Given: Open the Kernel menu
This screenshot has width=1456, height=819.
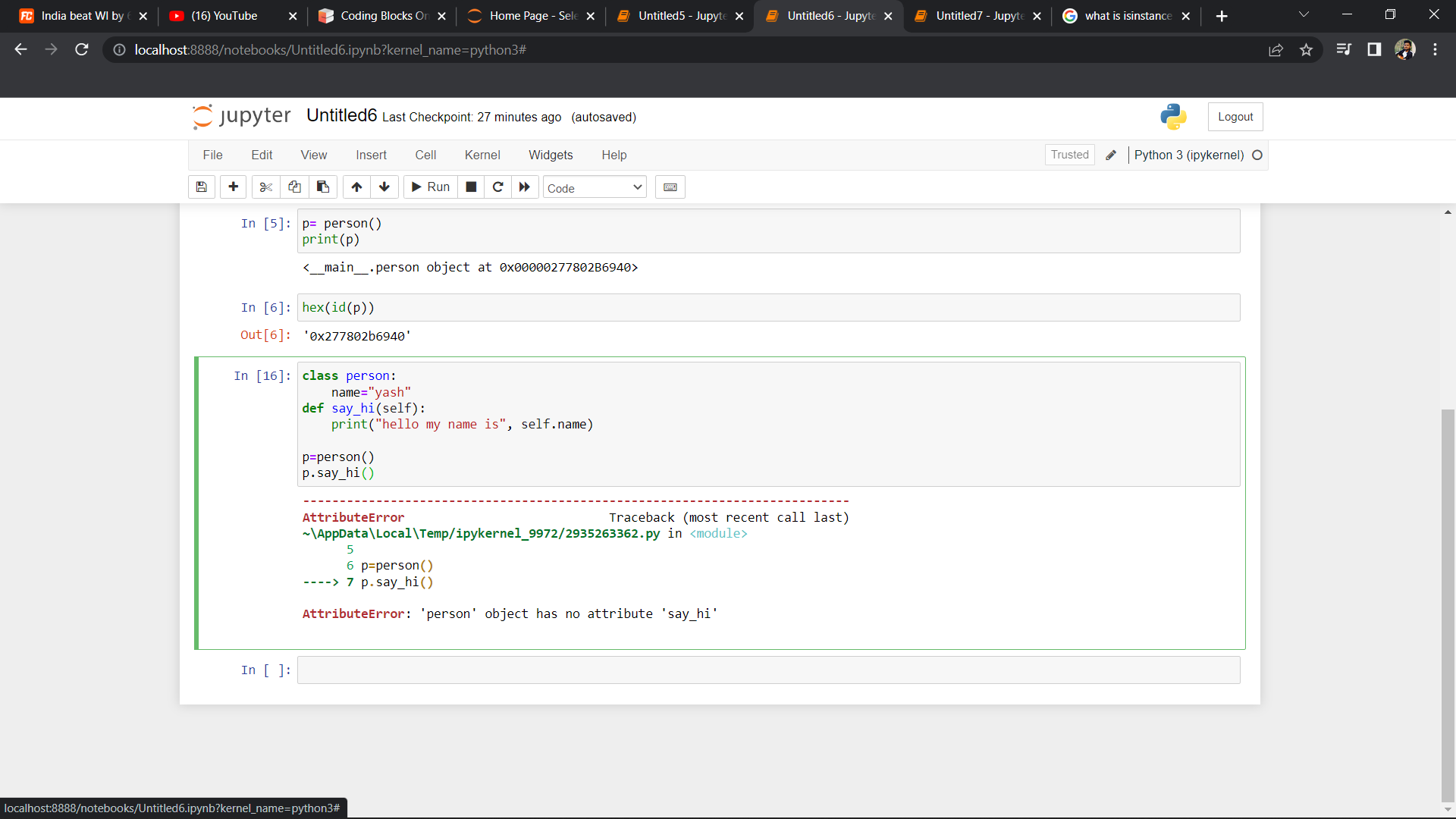Looking at the screenshot, I should [482, 155].
